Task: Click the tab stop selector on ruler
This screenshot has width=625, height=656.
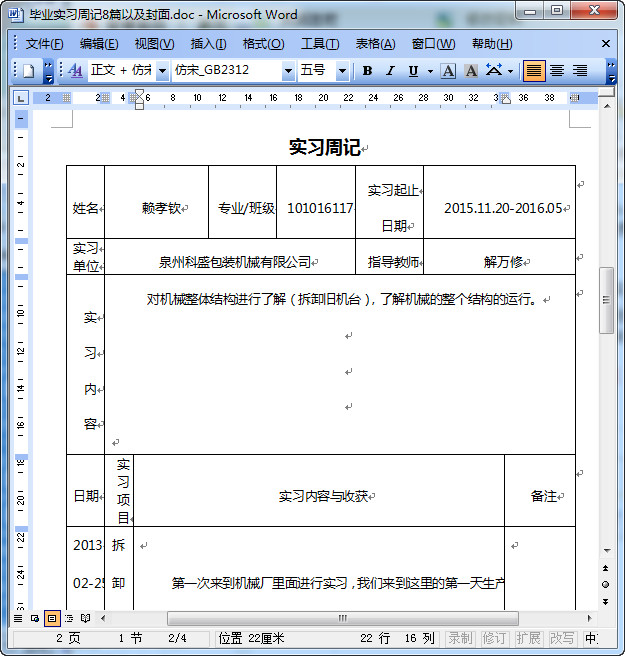Action: click(x=20, y=98)
